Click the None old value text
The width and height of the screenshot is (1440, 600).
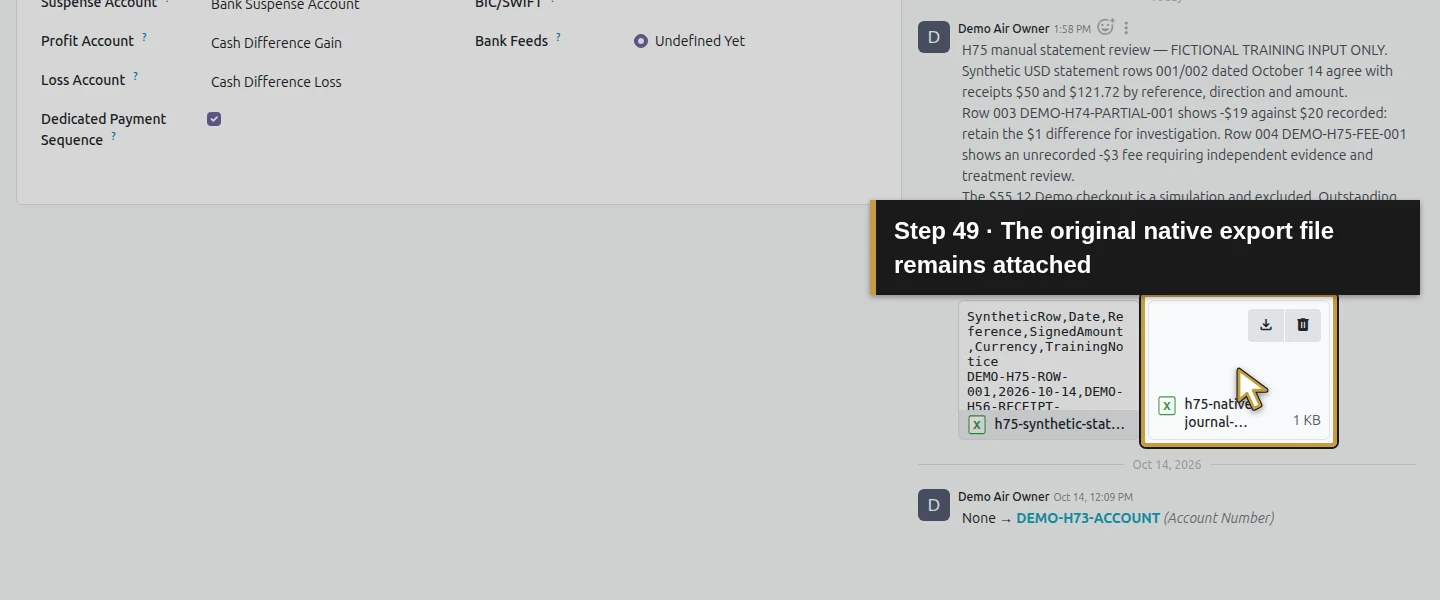coord(979,518)
